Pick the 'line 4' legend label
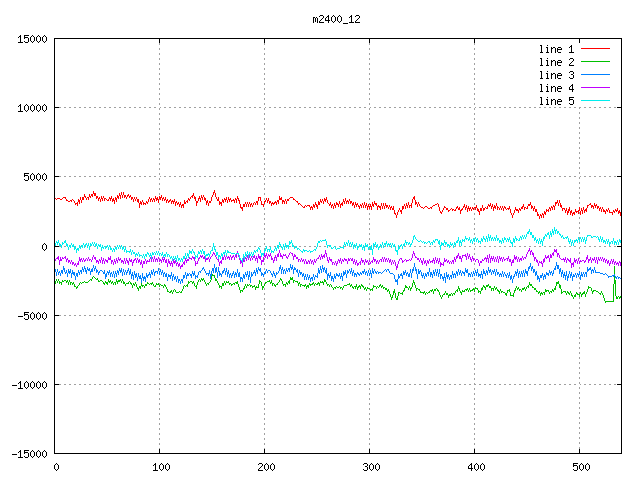This screenshot has width=640, height=480. click(x=556, y=88)
